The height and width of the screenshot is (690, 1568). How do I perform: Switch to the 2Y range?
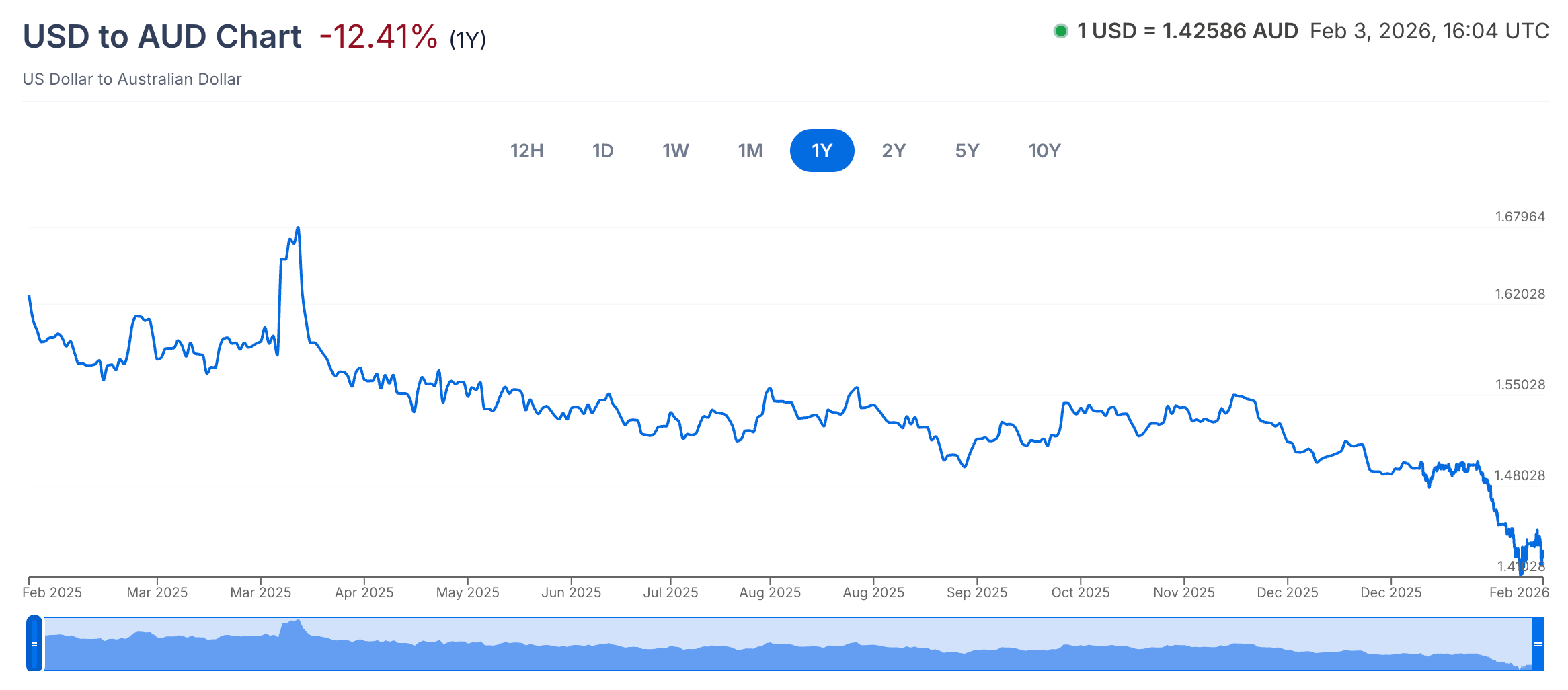point(894,151)
